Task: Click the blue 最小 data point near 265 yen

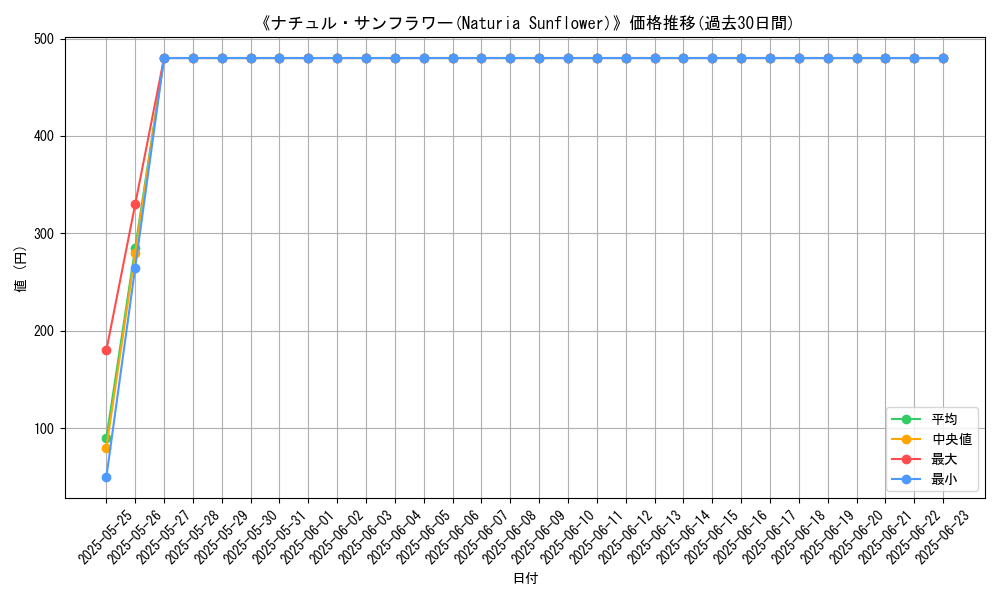Action: (135, 268)
